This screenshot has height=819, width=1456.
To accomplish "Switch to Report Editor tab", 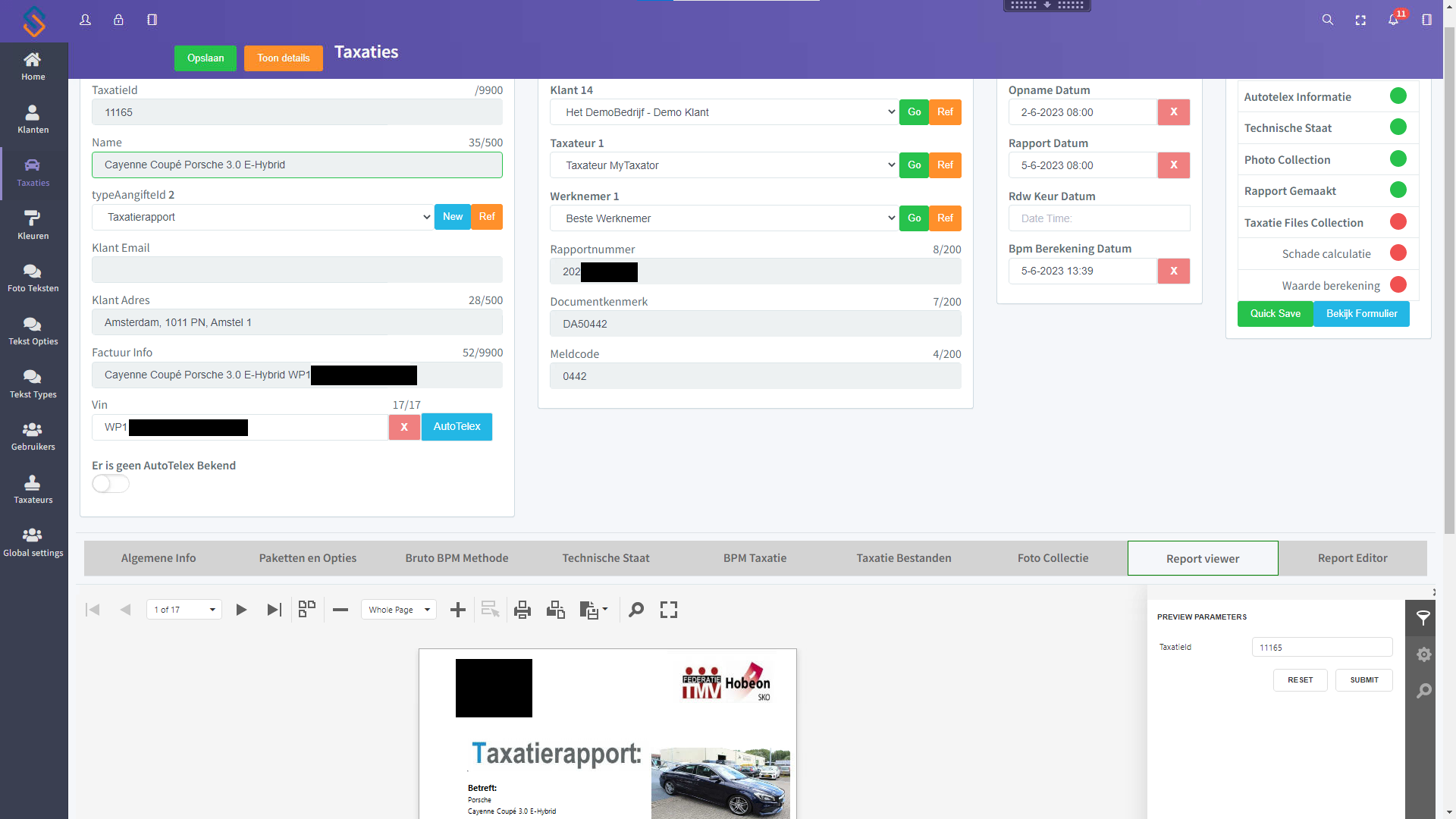I will point(1352,558).
